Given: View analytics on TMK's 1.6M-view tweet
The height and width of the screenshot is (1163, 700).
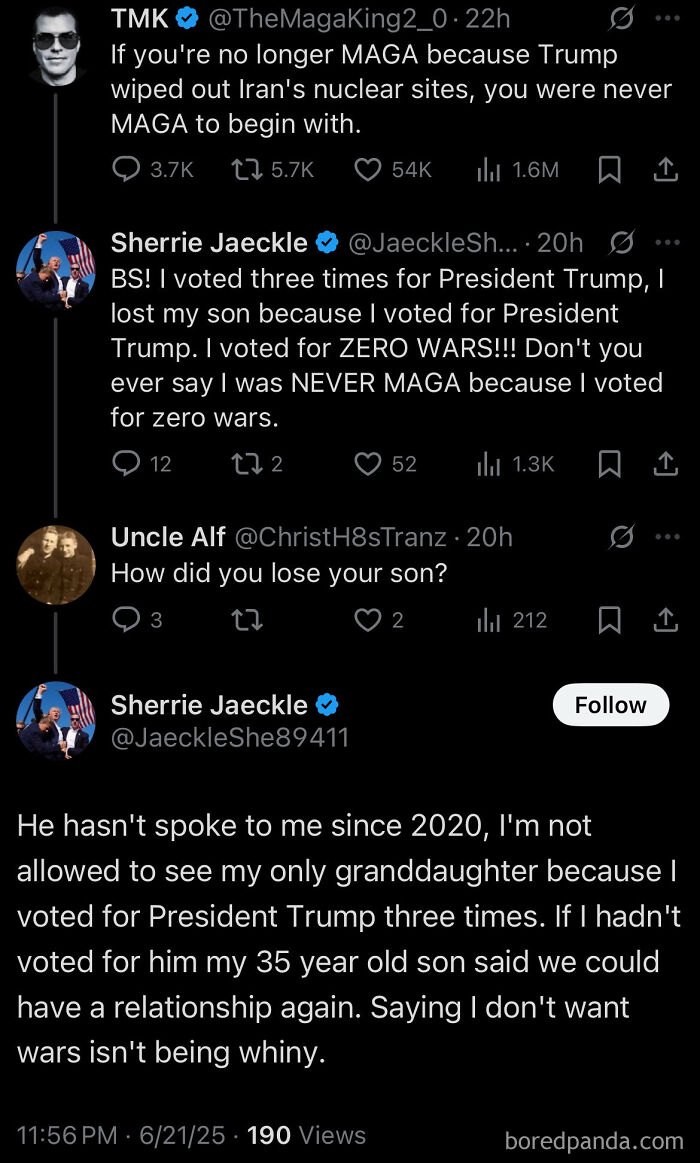Looking at the screenshot, I should point(488,171).
